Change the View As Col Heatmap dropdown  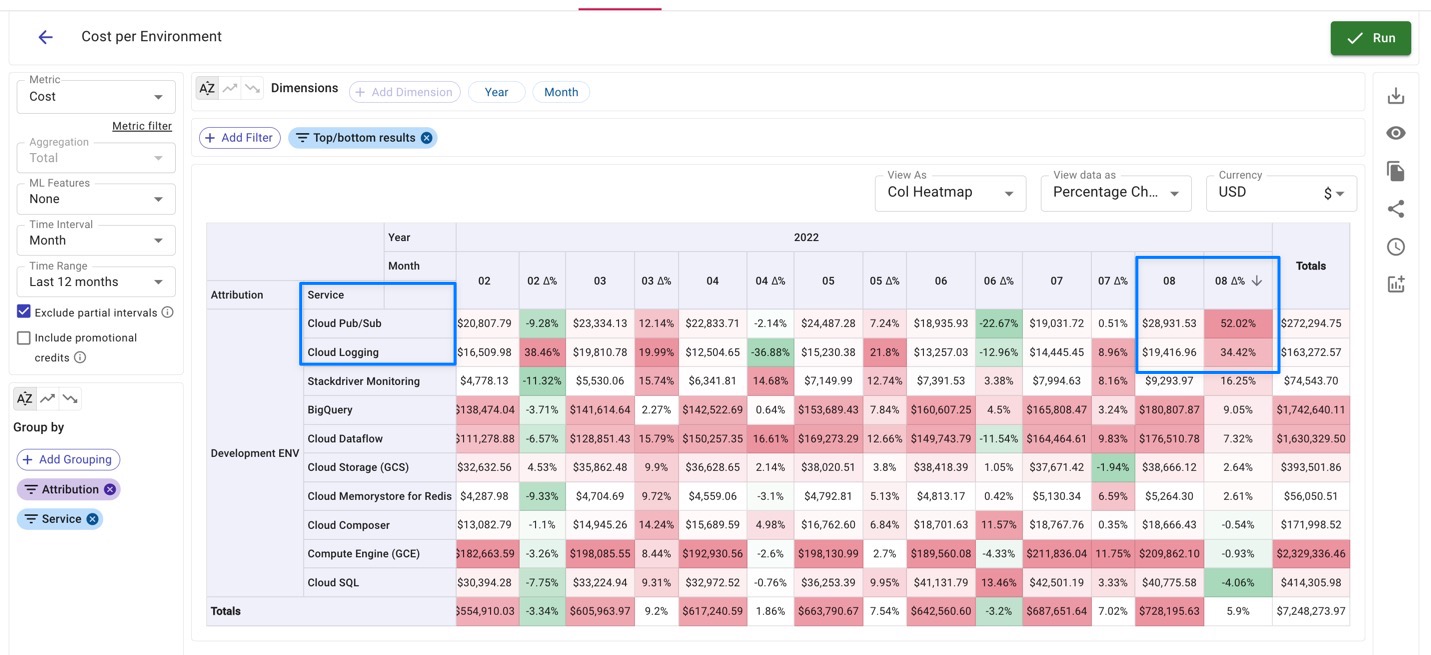pos(949,192)
